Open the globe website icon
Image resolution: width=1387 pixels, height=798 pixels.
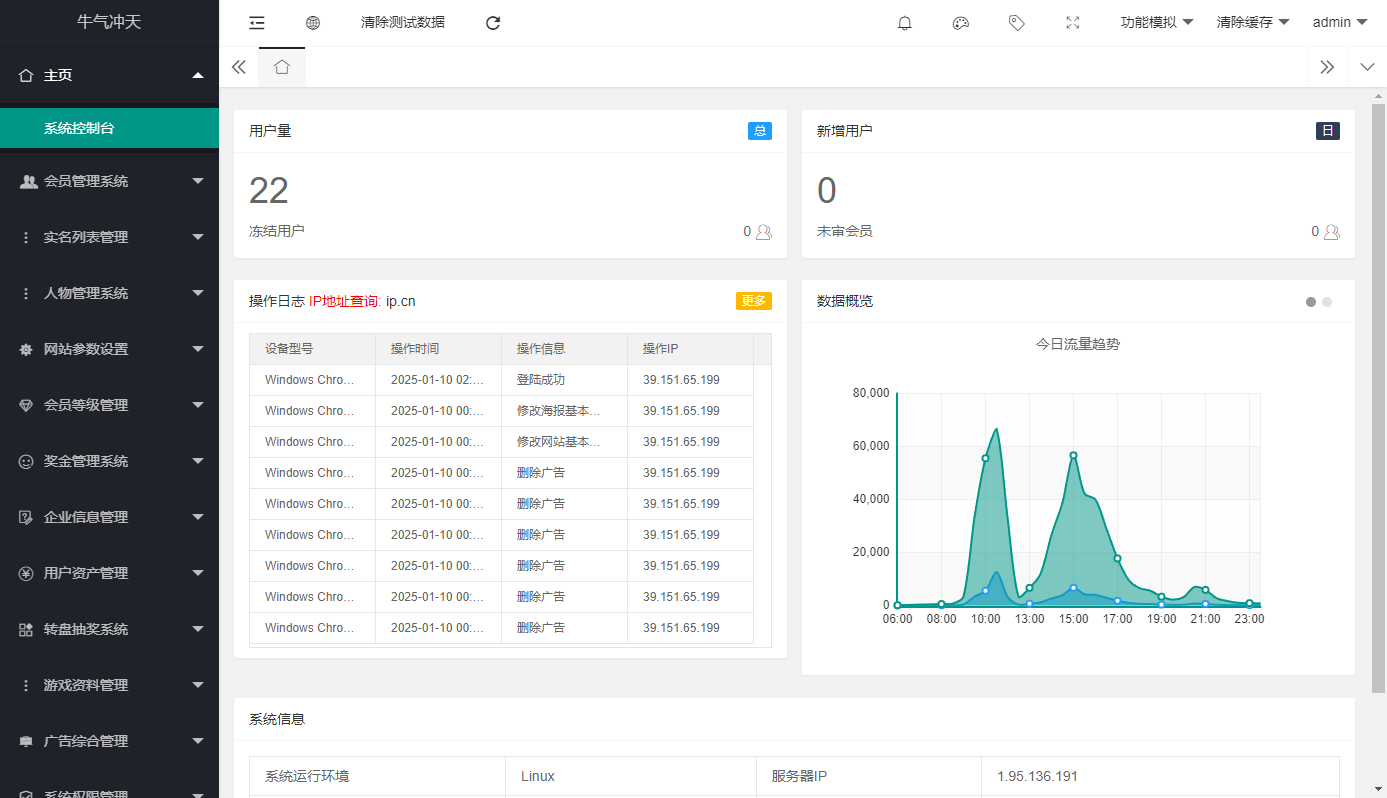pos(313,23)
